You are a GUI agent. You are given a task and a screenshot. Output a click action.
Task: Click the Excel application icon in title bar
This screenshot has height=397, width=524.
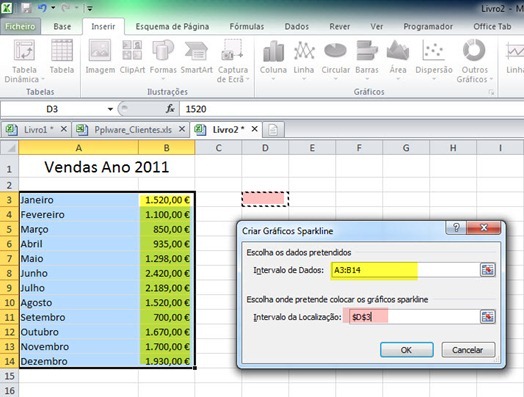(7, 8)
